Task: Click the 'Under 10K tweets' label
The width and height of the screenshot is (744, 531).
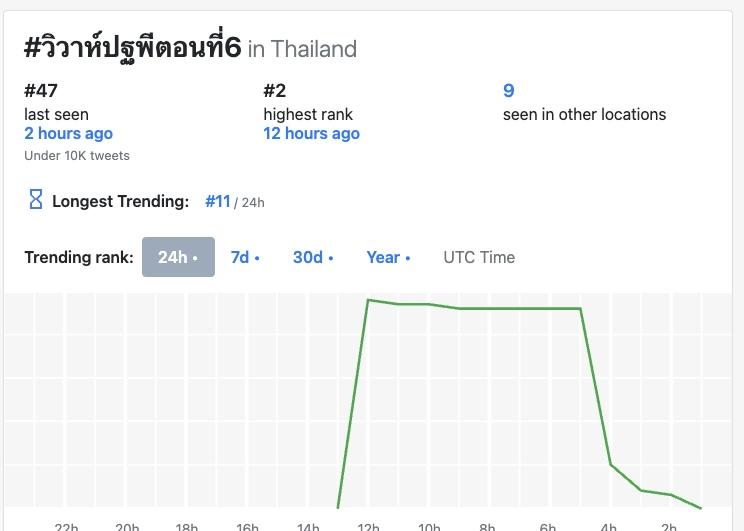Action: click(77, 155)
